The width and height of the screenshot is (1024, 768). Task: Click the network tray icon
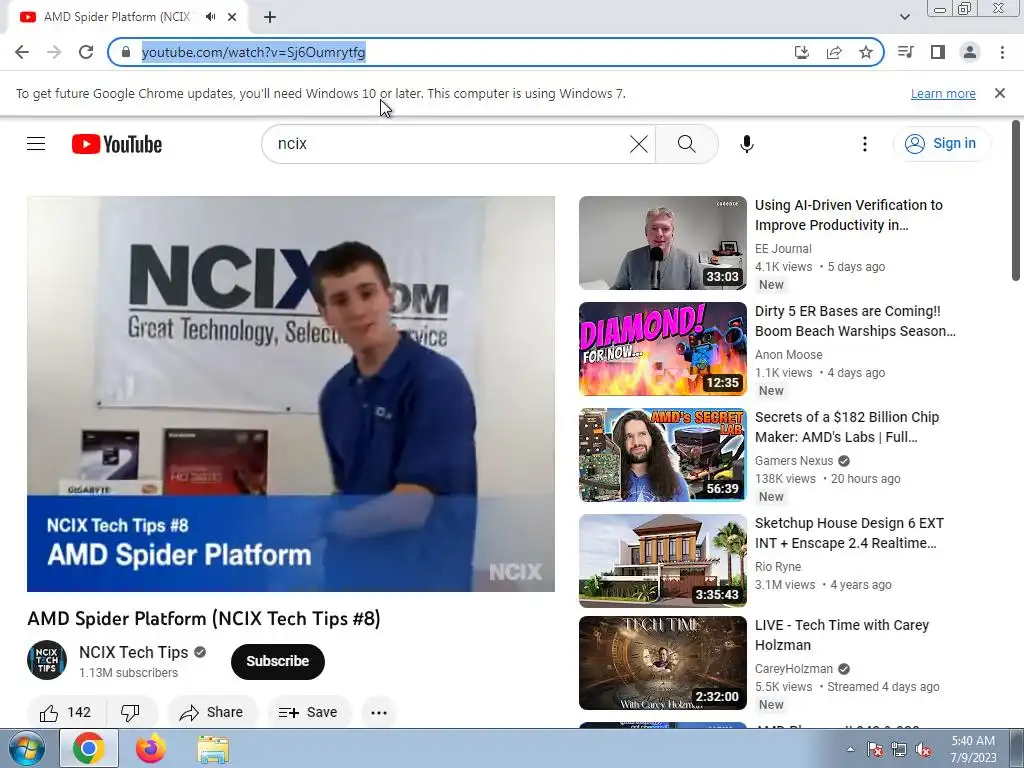click(899, 749)
